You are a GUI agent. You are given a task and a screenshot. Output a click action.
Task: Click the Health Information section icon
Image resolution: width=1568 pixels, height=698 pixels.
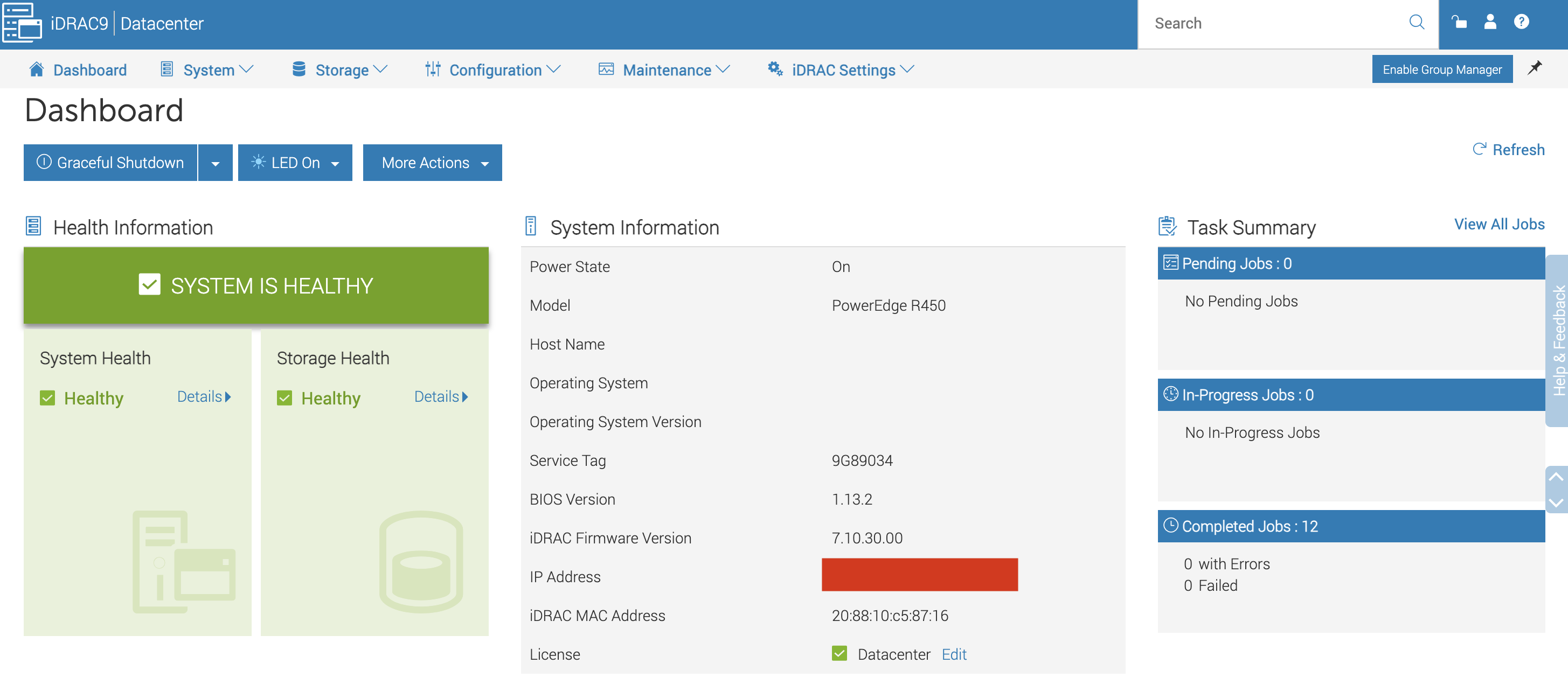tap(33, 226)
